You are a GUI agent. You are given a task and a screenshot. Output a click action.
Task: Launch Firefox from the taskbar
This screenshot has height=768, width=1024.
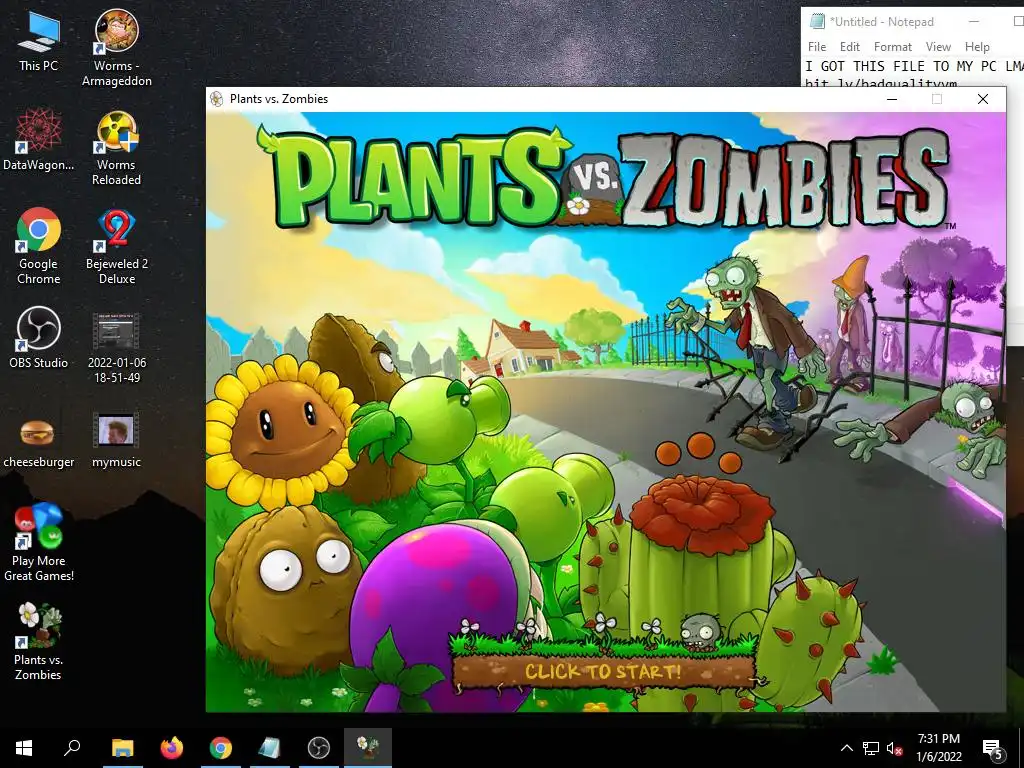[172, 748]
